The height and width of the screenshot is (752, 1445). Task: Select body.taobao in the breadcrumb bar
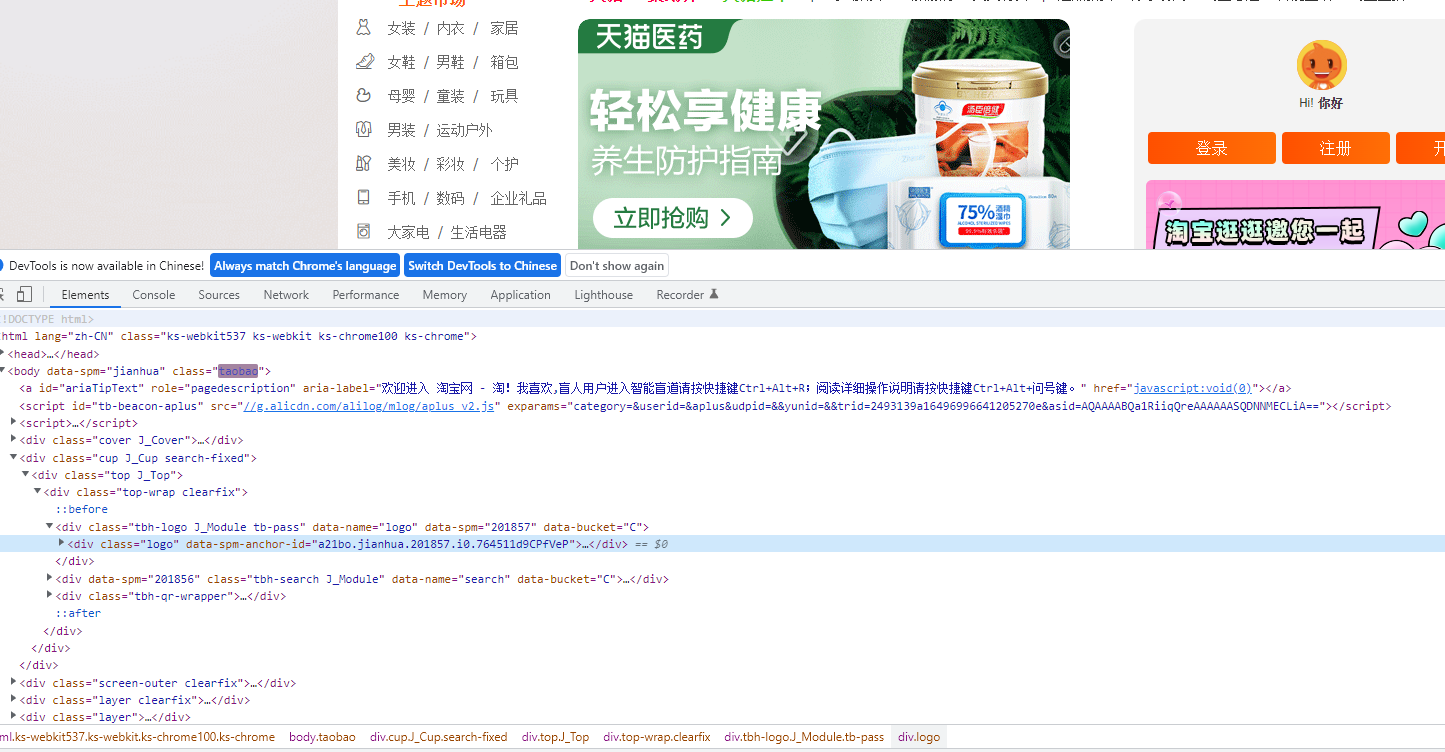tap(322, 737)
